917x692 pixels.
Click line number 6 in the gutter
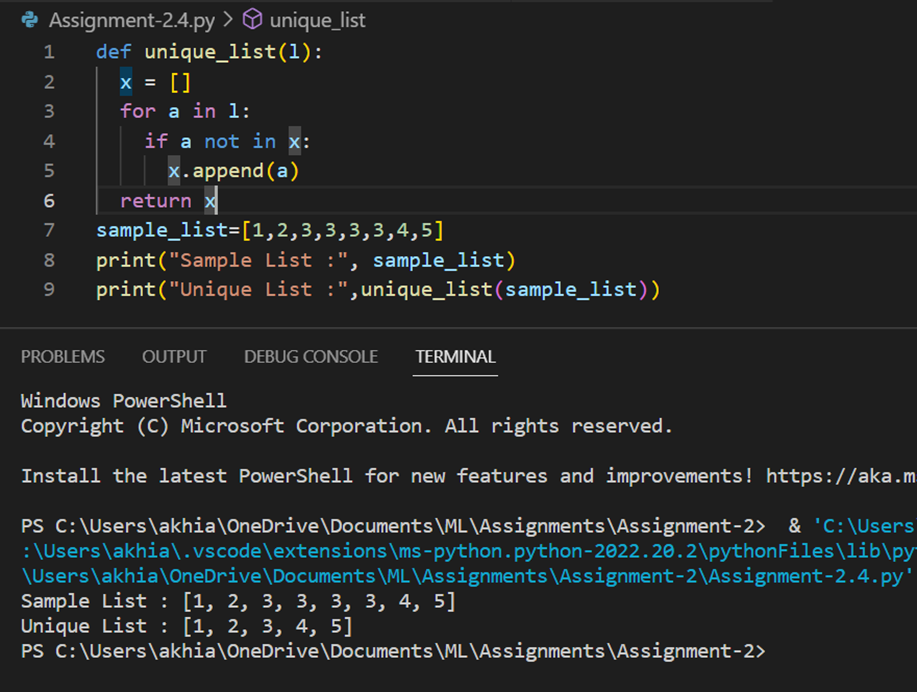[x=48, y=200]
